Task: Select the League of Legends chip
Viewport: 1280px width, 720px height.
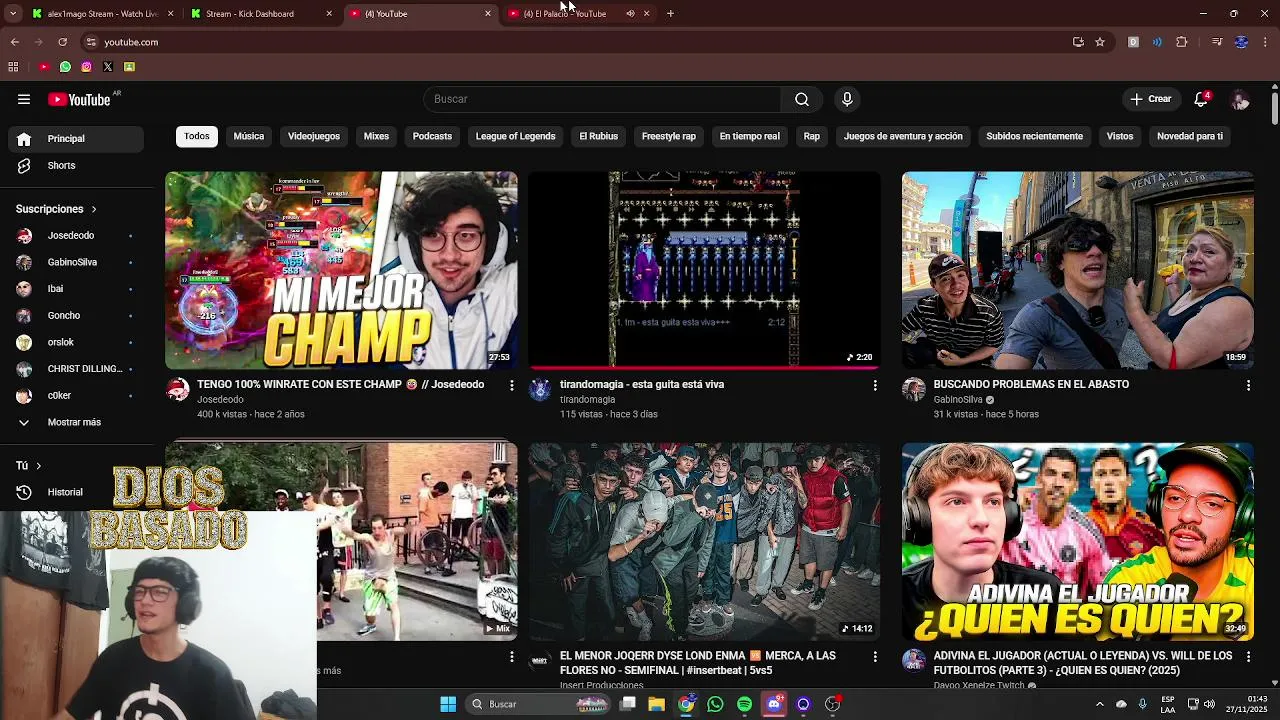Action: 515,136
